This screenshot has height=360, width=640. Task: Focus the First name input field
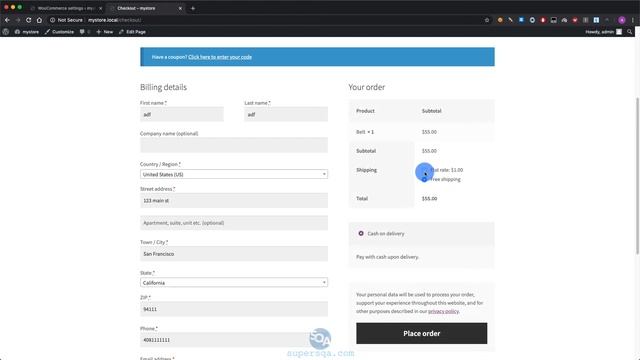[x=182, y=114]
